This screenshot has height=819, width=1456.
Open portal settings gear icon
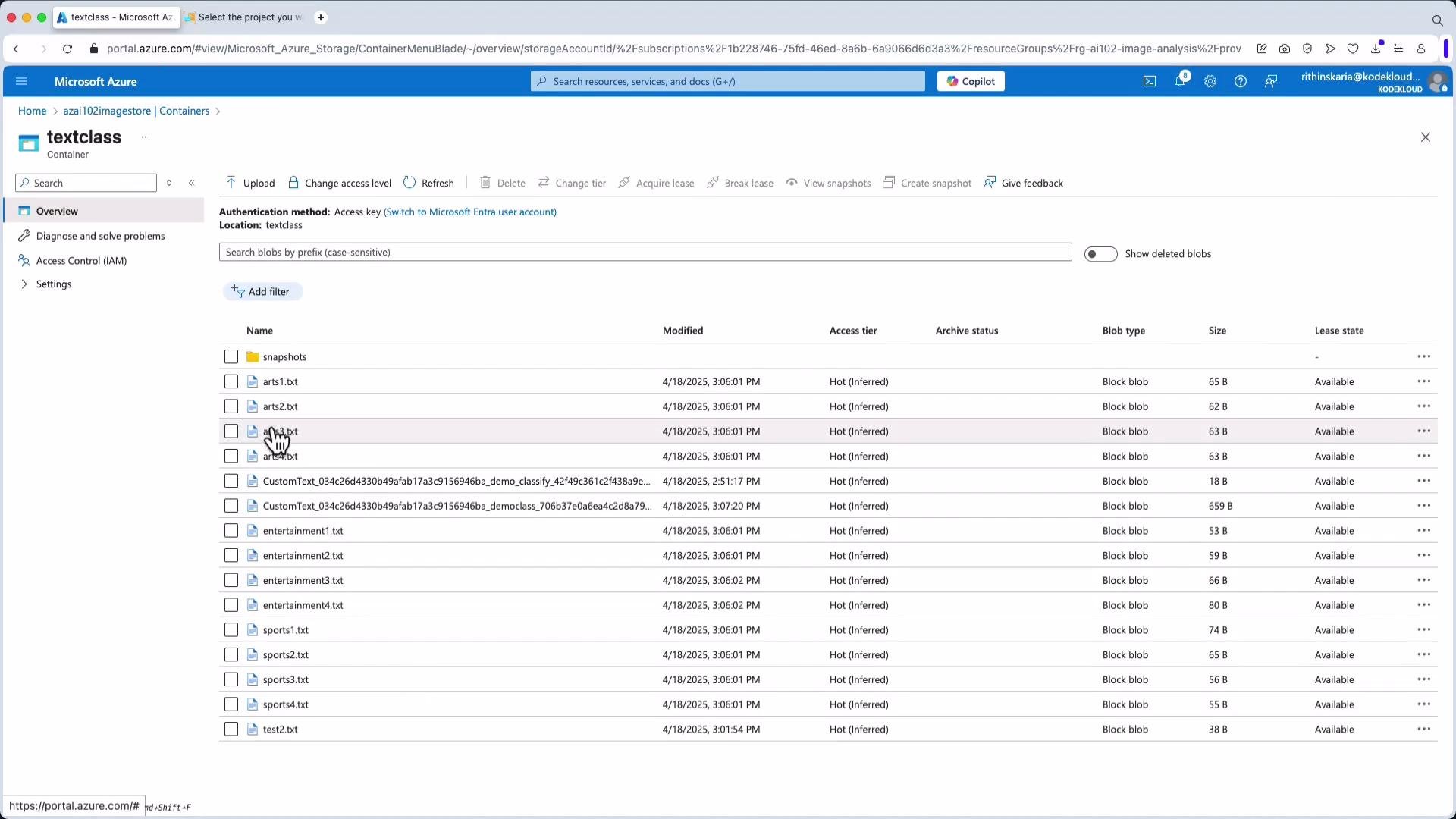[1210, 81]
